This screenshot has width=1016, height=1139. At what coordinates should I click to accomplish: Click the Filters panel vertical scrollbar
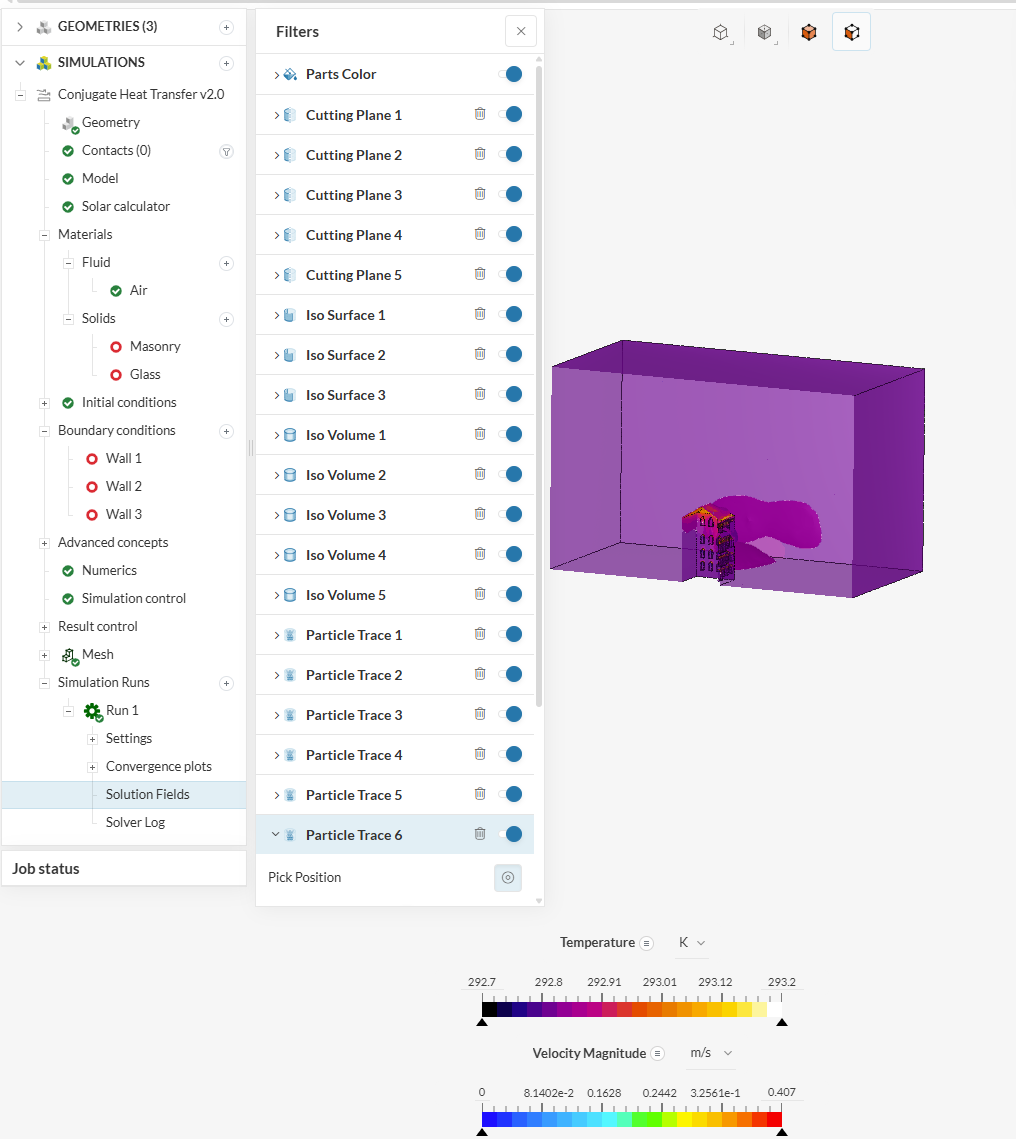pos(539,385)
